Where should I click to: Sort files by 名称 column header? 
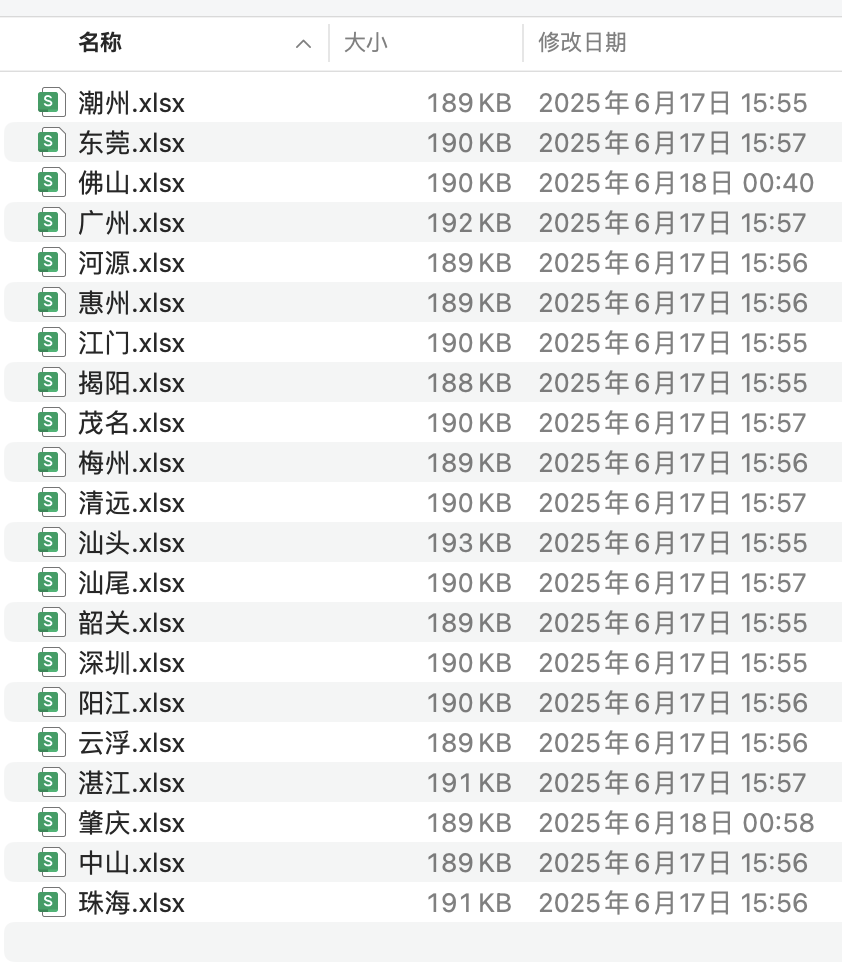[100, 43]
